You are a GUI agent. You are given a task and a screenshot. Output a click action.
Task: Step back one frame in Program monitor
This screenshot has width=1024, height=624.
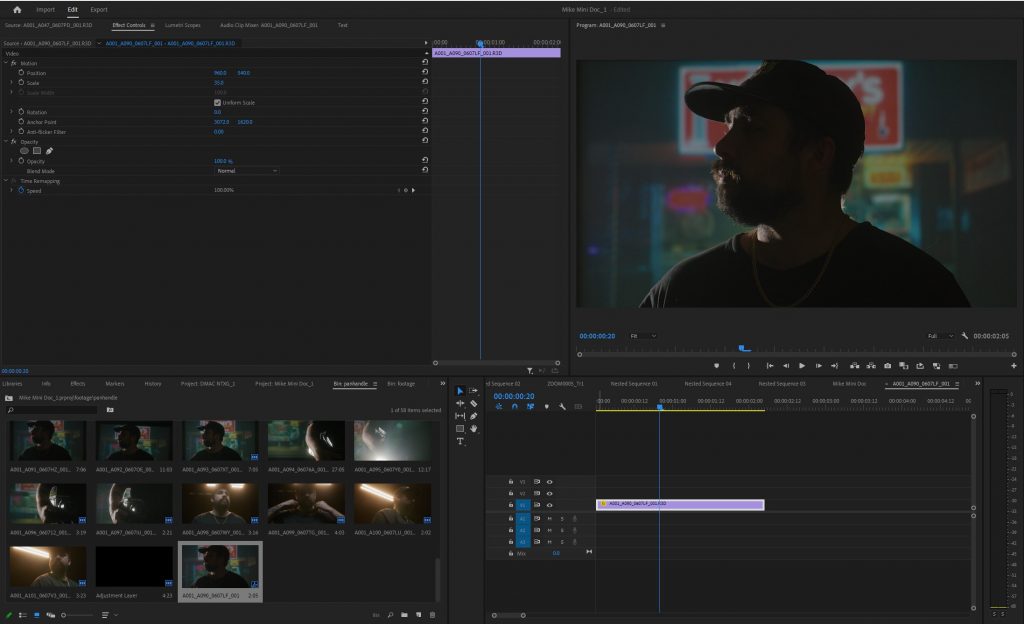pos(786,366)
